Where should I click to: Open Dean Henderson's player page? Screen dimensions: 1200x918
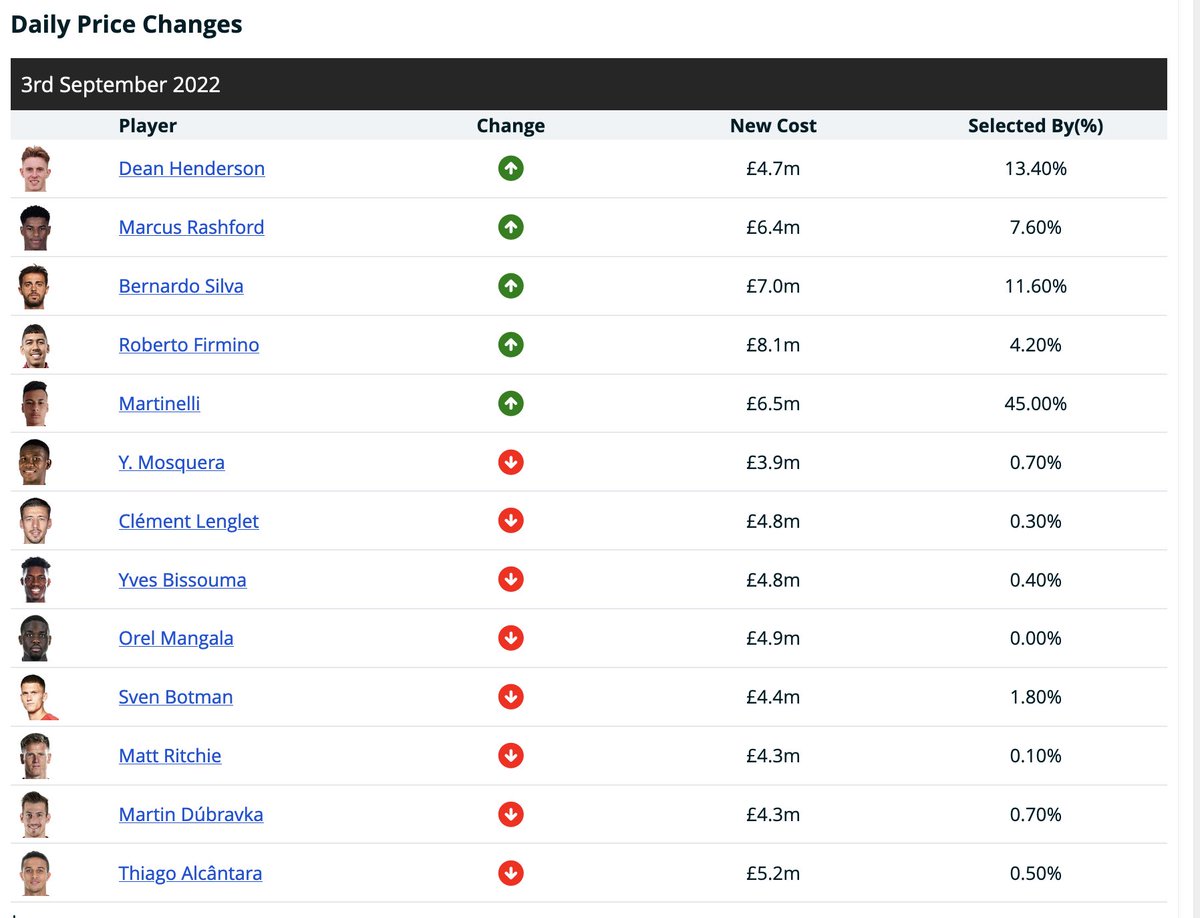(x=191, y=168)
